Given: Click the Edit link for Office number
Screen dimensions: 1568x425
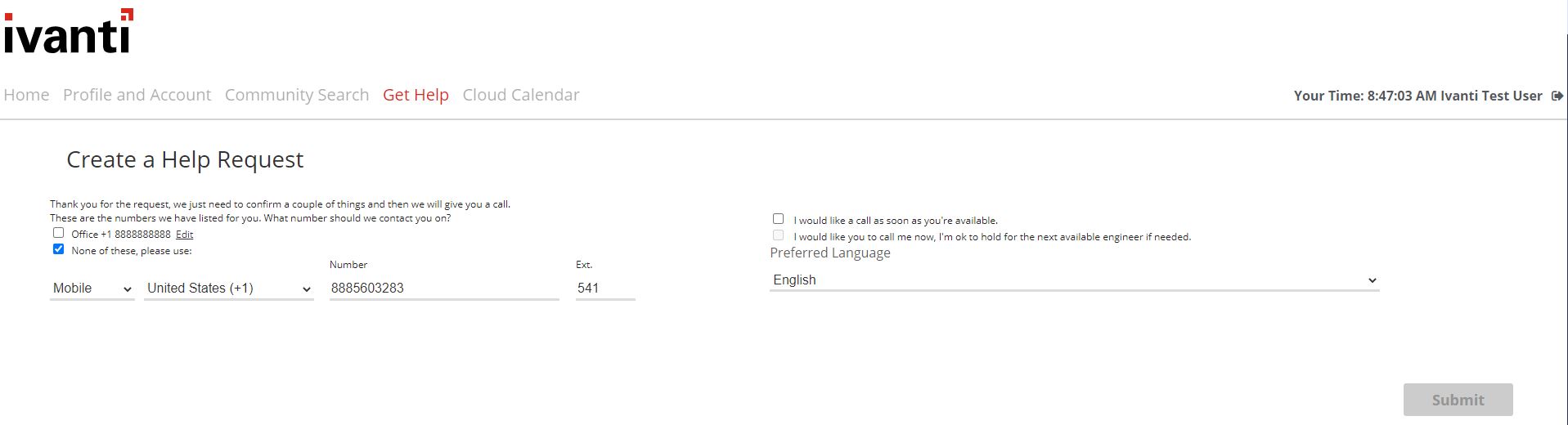Looking at the screenshot, I should [185, 235].
